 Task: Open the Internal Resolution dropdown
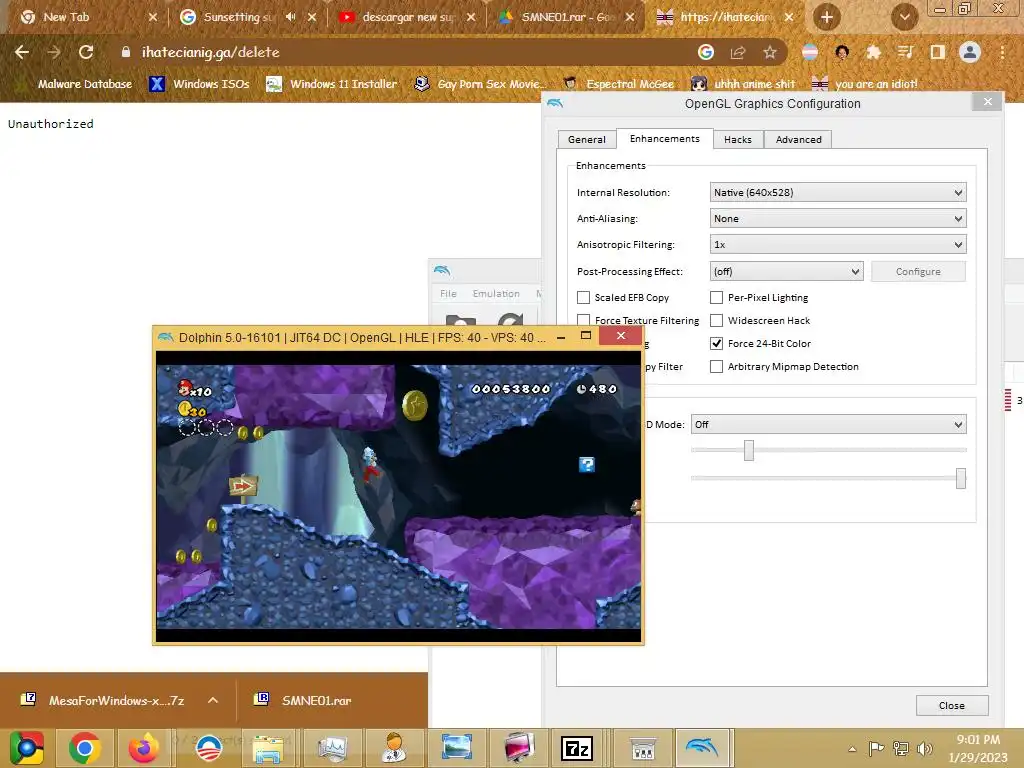point(838,193)
